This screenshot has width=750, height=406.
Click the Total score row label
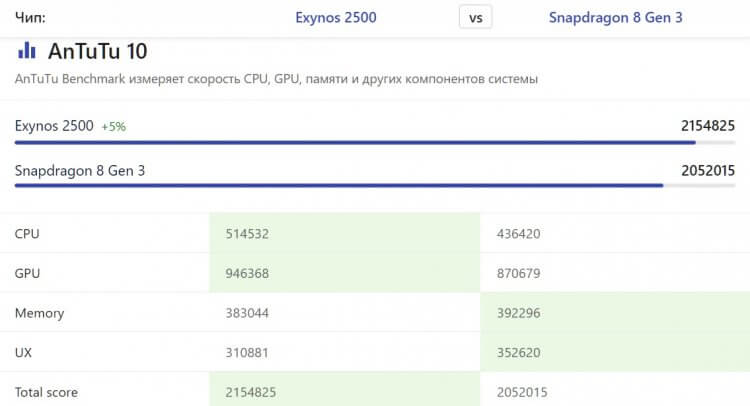coord(46,393)
